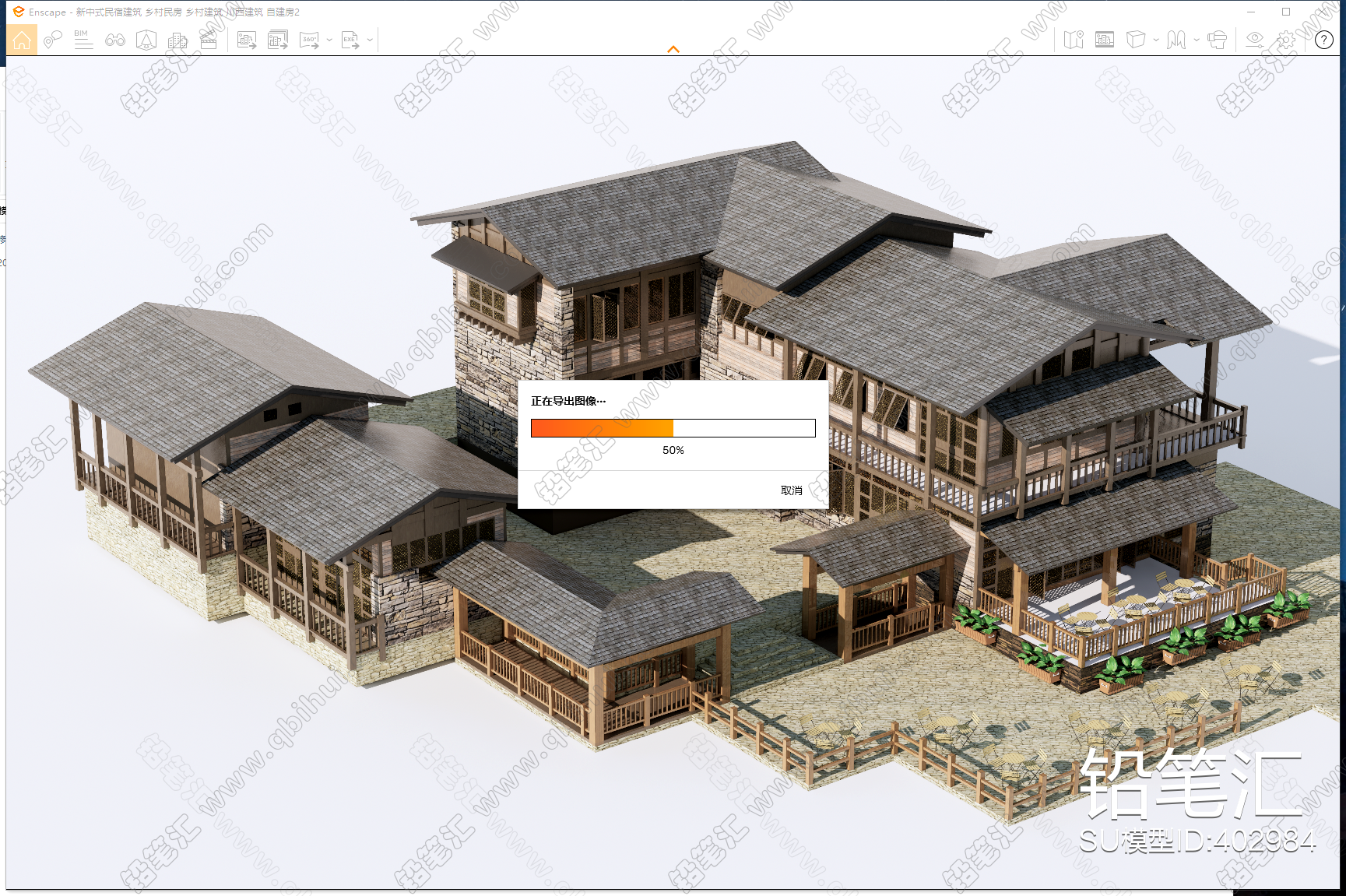
Task: Open the buildings site context icon
Action: click(177, 40)
